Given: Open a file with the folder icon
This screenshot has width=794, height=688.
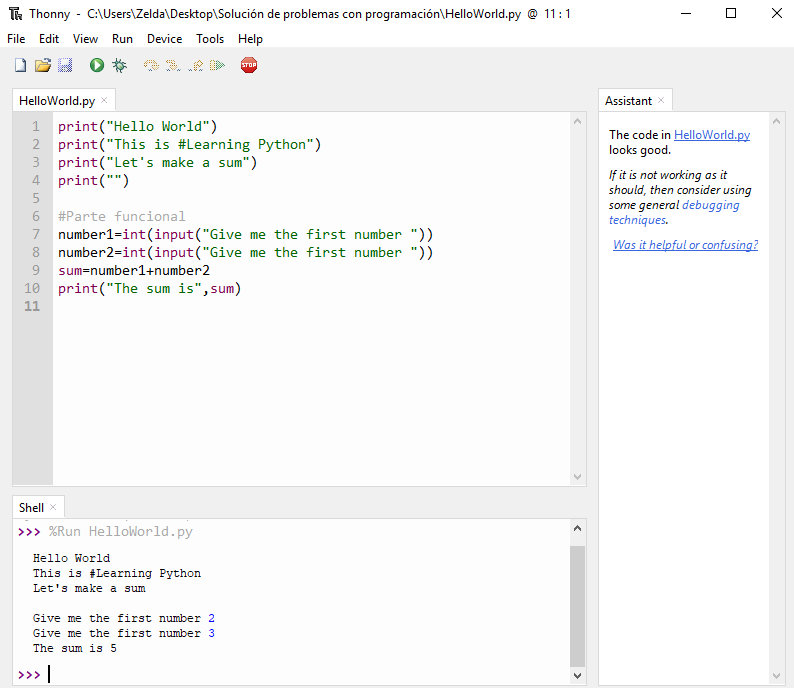Looking at the screenshot, I should [42, 65].
